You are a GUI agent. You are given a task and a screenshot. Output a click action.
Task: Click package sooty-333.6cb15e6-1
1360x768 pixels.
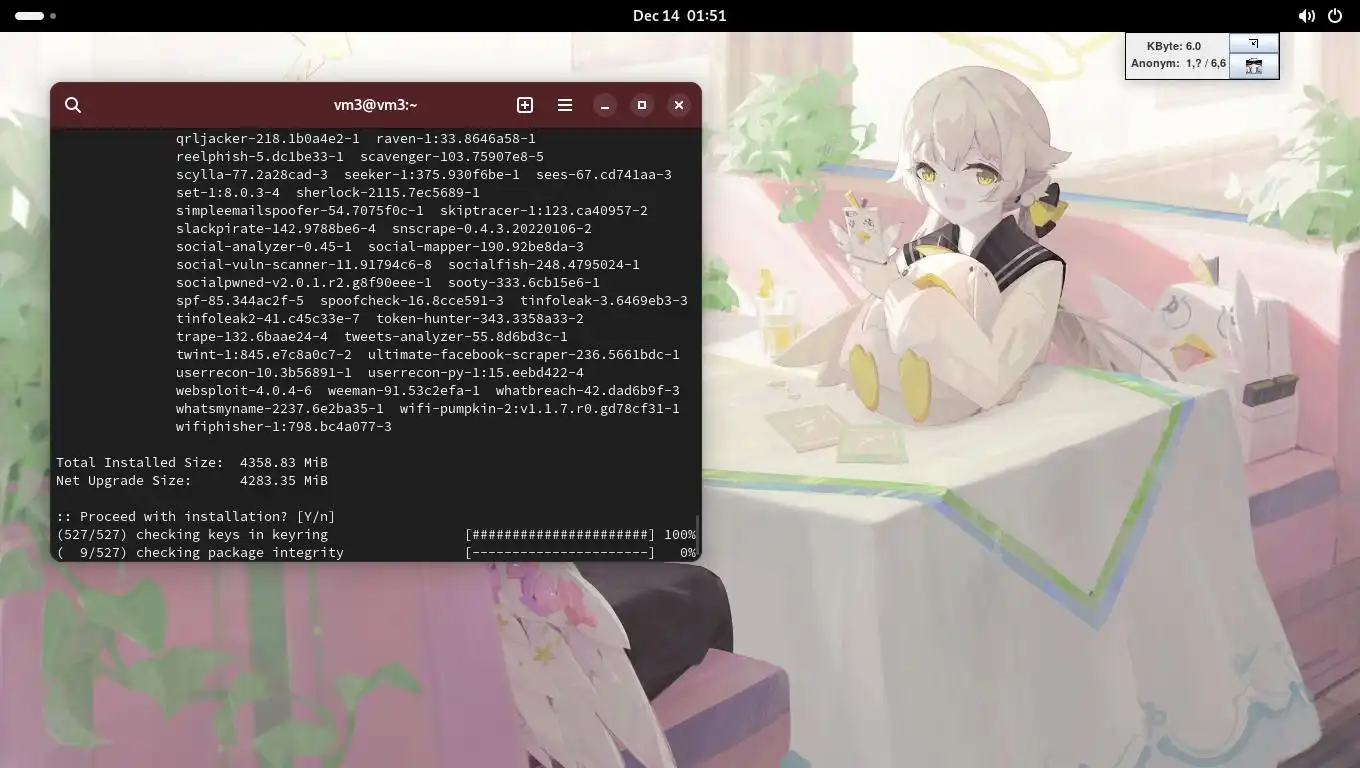pyautogui.click(x=524, y=283)
